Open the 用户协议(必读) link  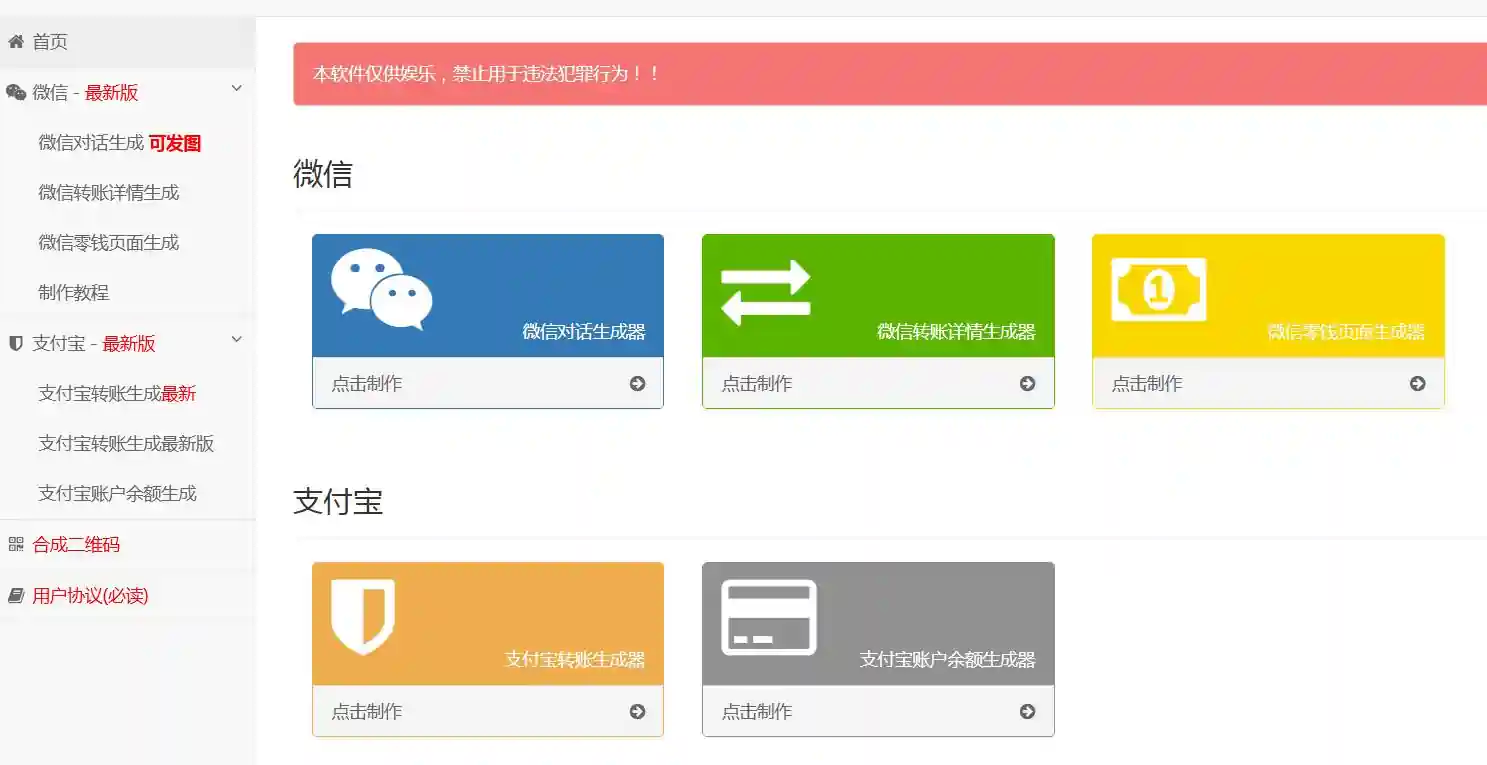point(90,596)
